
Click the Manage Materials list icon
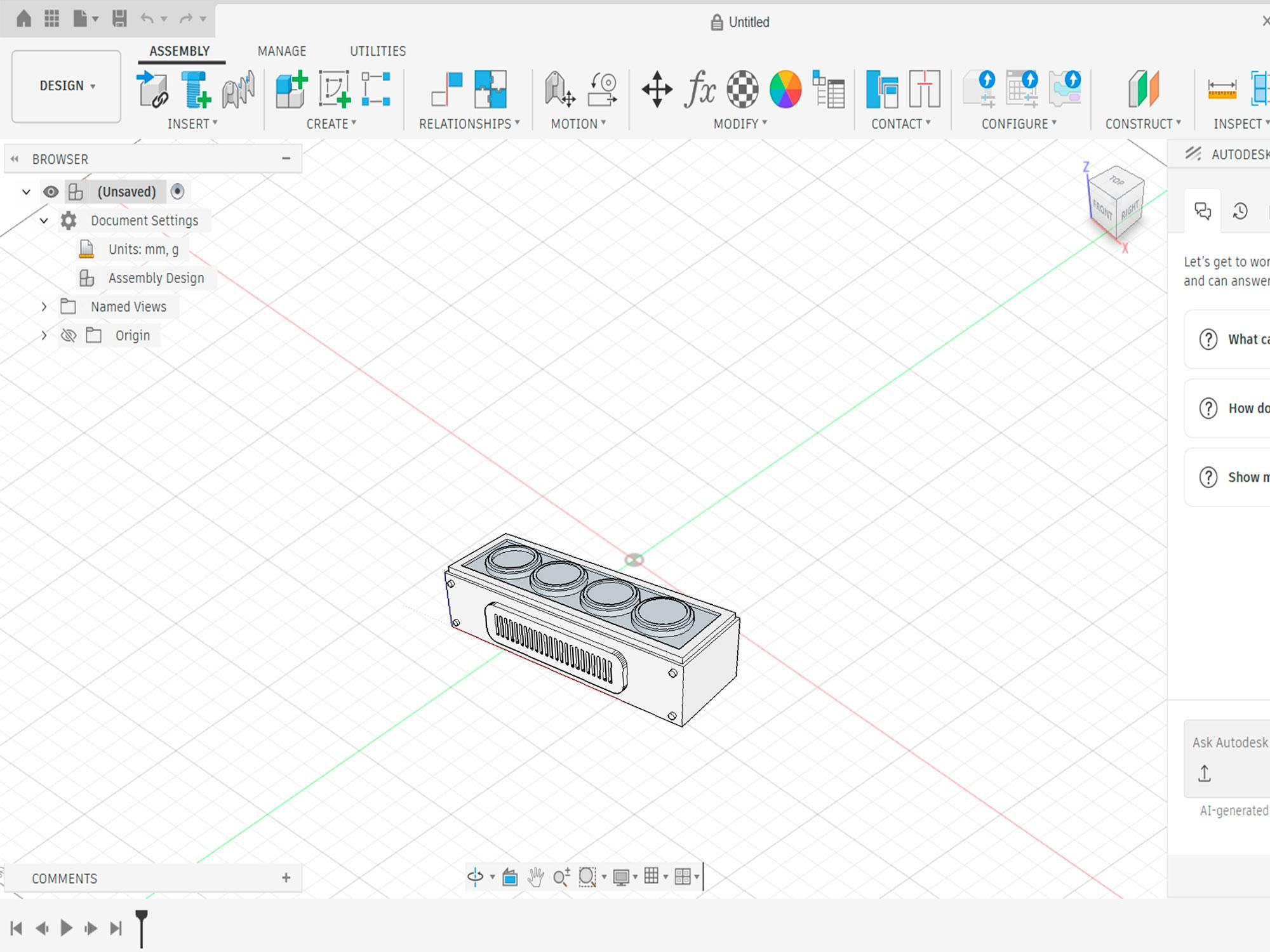click(828, 89)
